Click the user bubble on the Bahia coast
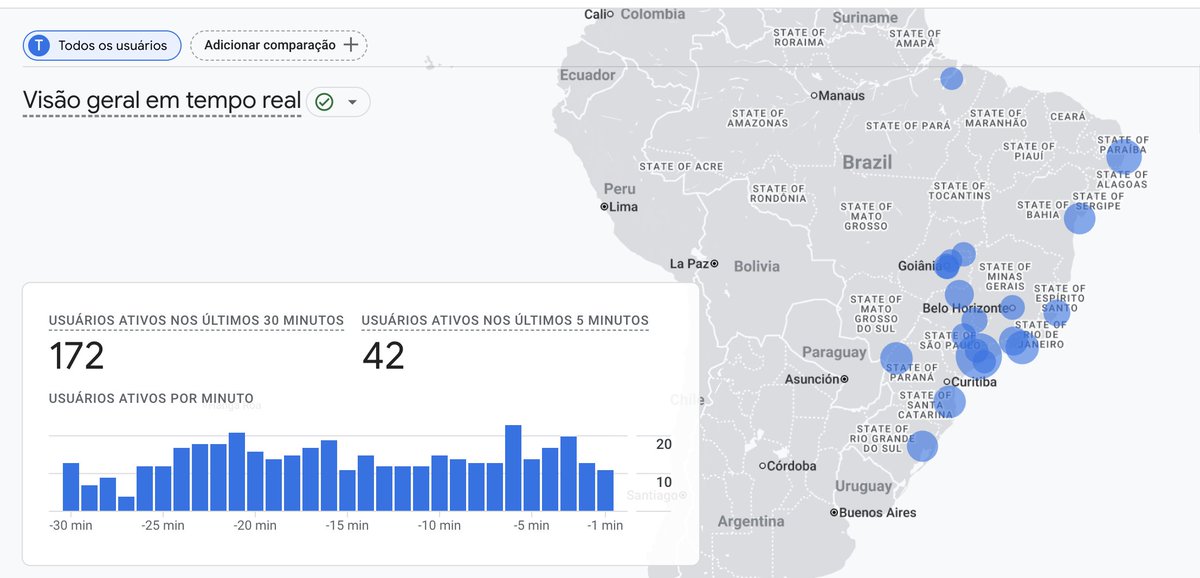Image resolution: width=1200 pixels, height=578 pixels. pos(1079,218)
